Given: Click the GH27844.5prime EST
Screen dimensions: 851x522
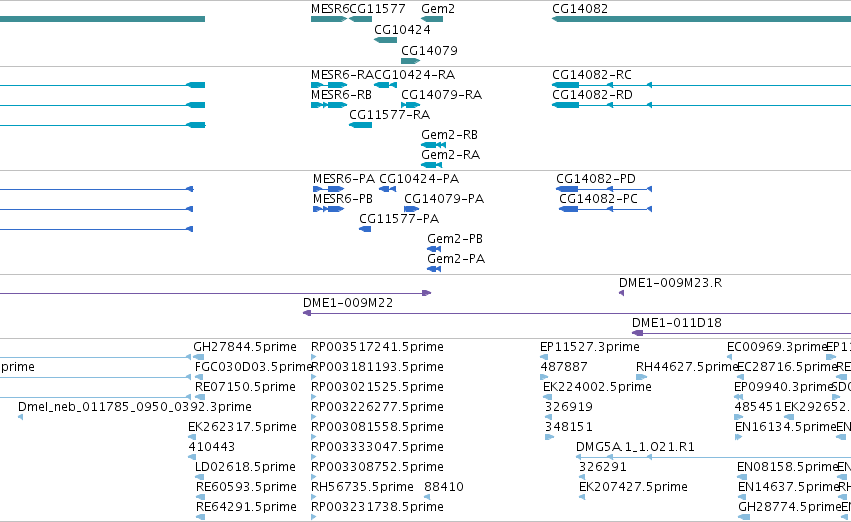Looking at the screenshot, I should coord(199,358).
